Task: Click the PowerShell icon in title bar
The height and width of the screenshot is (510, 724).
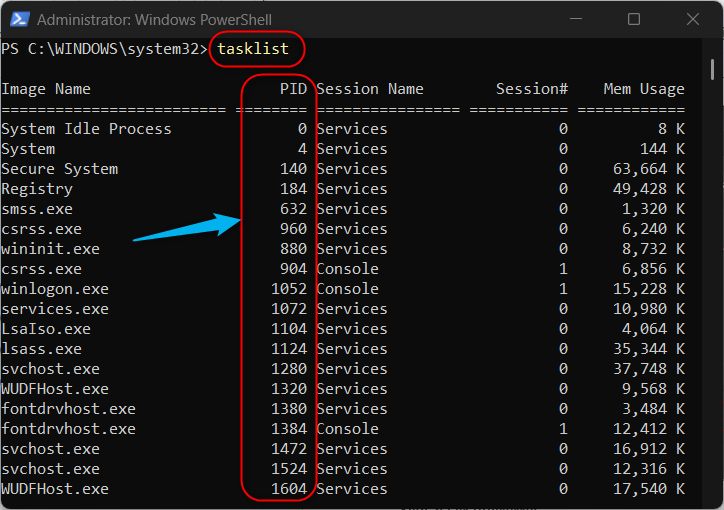Action: [20, 19]
